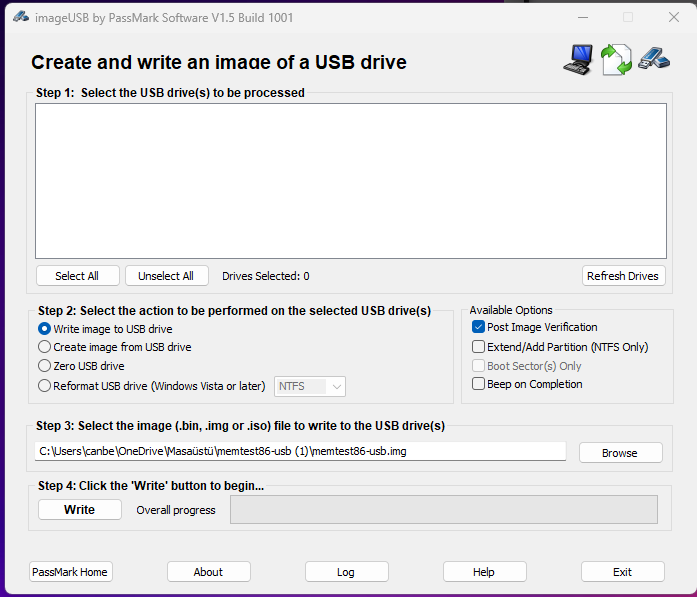Enable Extend/Add Partition (NTFS Only)
This screenshot has height=597, width=697.
(x=478, y=347)
